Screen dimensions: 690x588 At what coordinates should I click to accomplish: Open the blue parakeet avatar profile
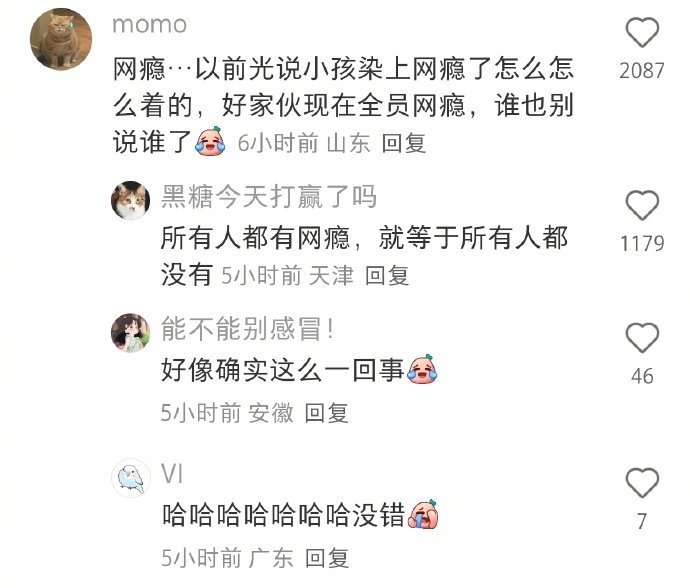tap(131, 478)
